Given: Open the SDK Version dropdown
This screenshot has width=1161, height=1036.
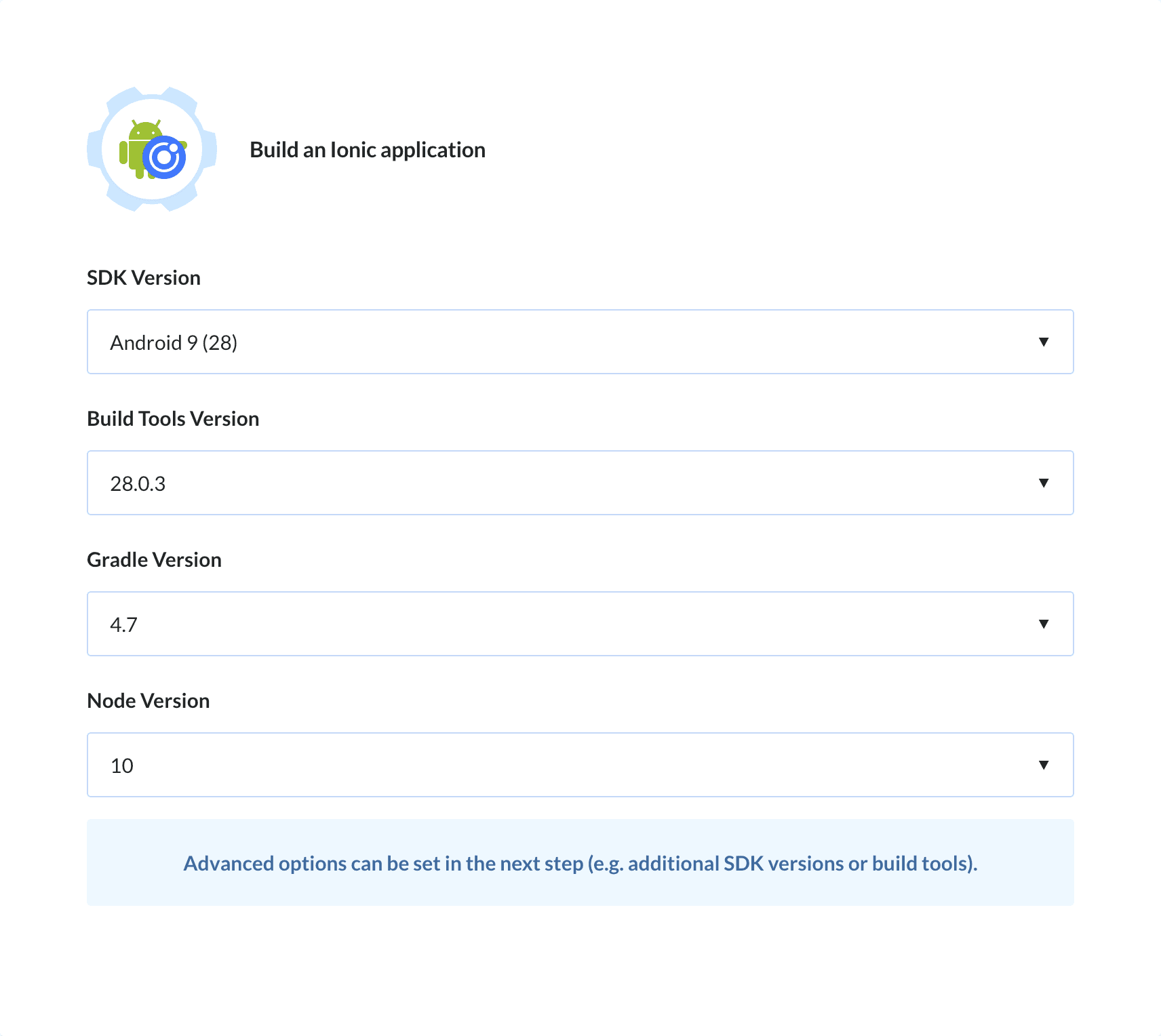Looking at the screenshot, I should [580, 342].
